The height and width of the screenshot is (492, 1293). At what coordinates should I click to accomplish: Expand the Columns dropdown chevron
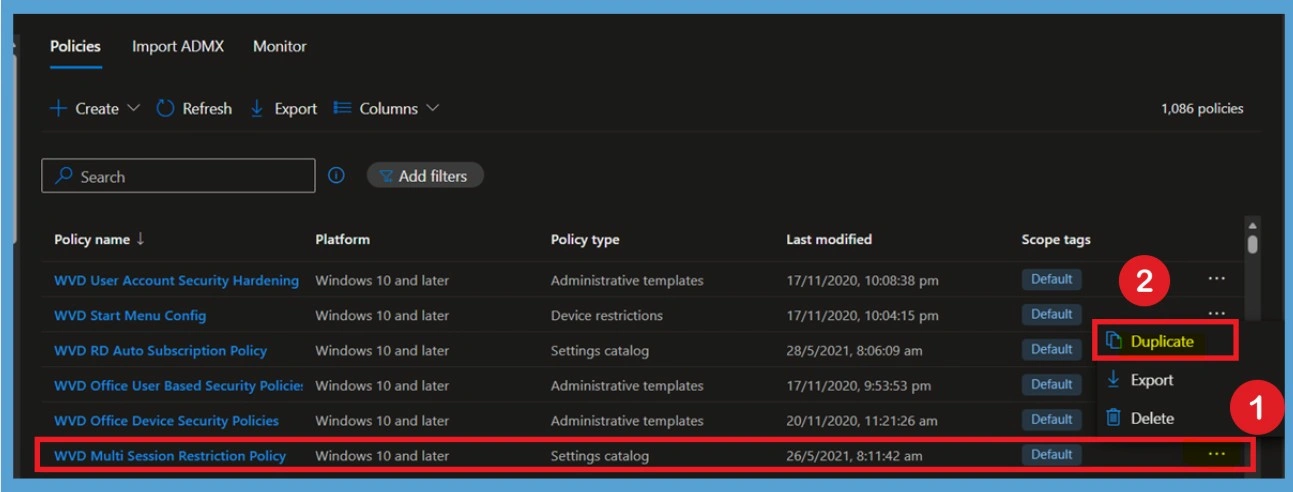pos(432,108)
